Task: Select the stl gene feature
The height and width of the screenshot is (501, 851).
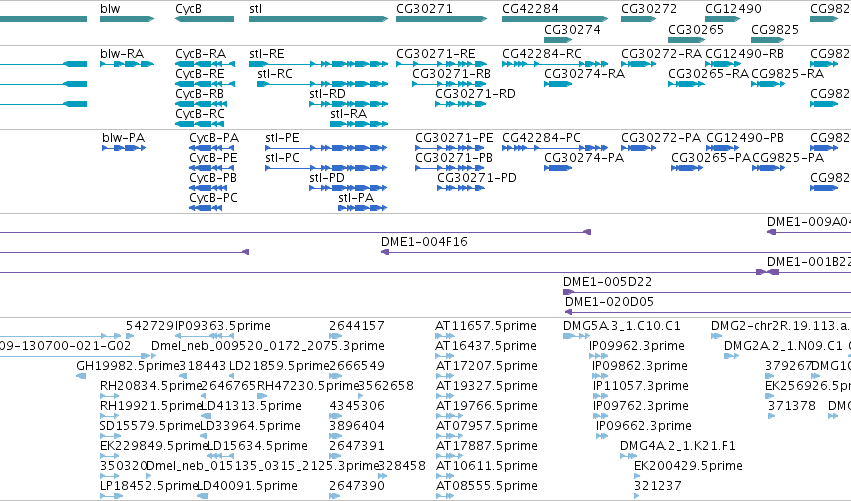Action: [319, 19]
